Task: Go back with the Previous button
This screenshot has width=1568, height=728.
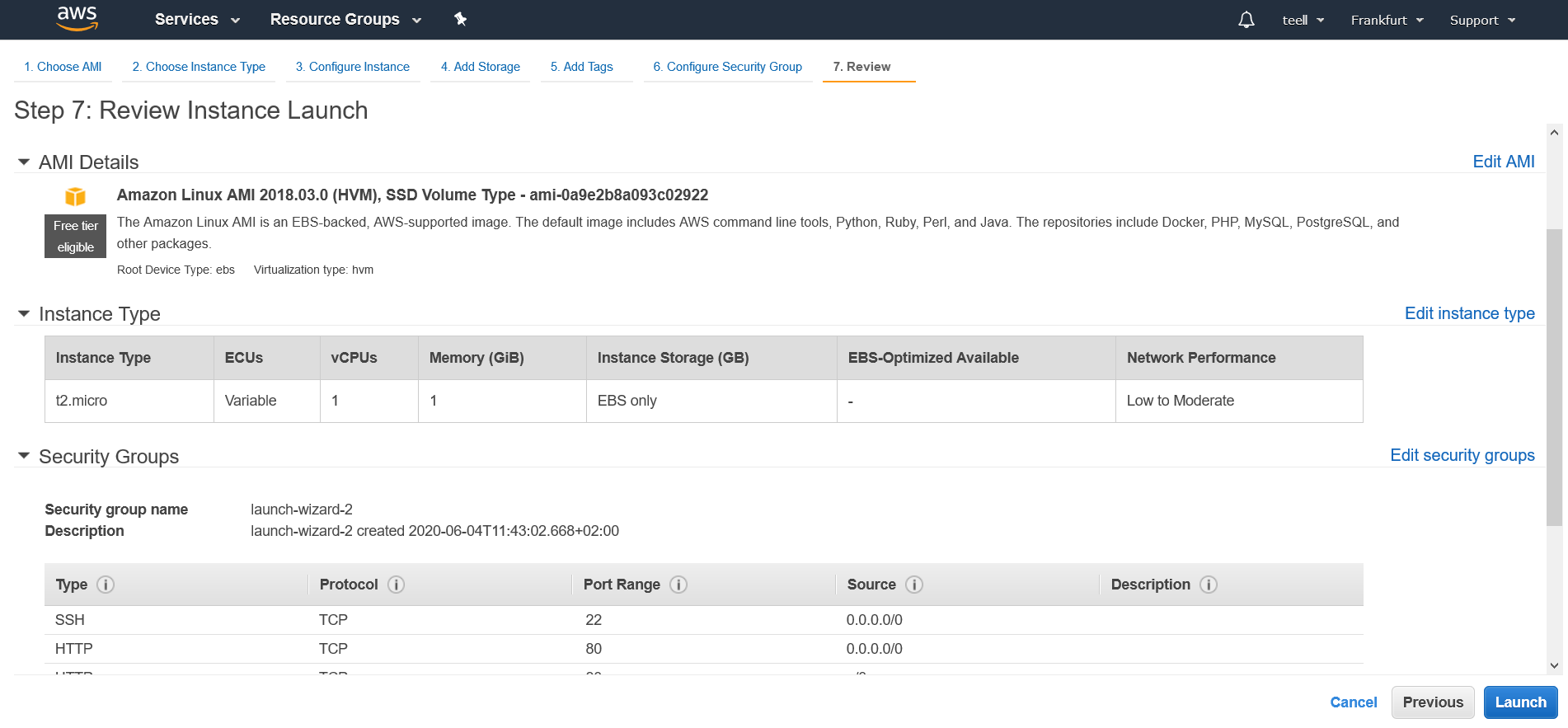Action: pos(1433,702)
